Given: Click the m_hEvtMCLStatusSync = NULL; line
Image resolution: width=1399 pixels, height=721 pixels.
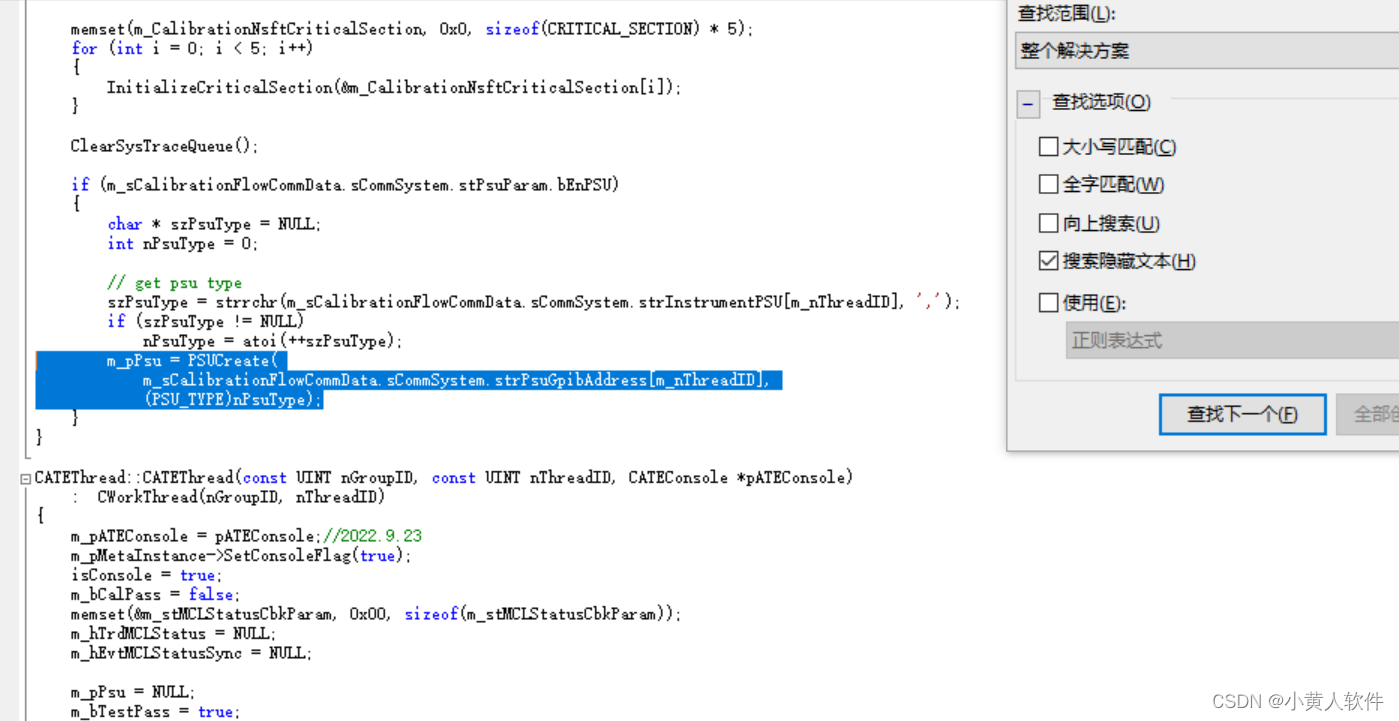Looking at the screenshot, I should 191,654.
